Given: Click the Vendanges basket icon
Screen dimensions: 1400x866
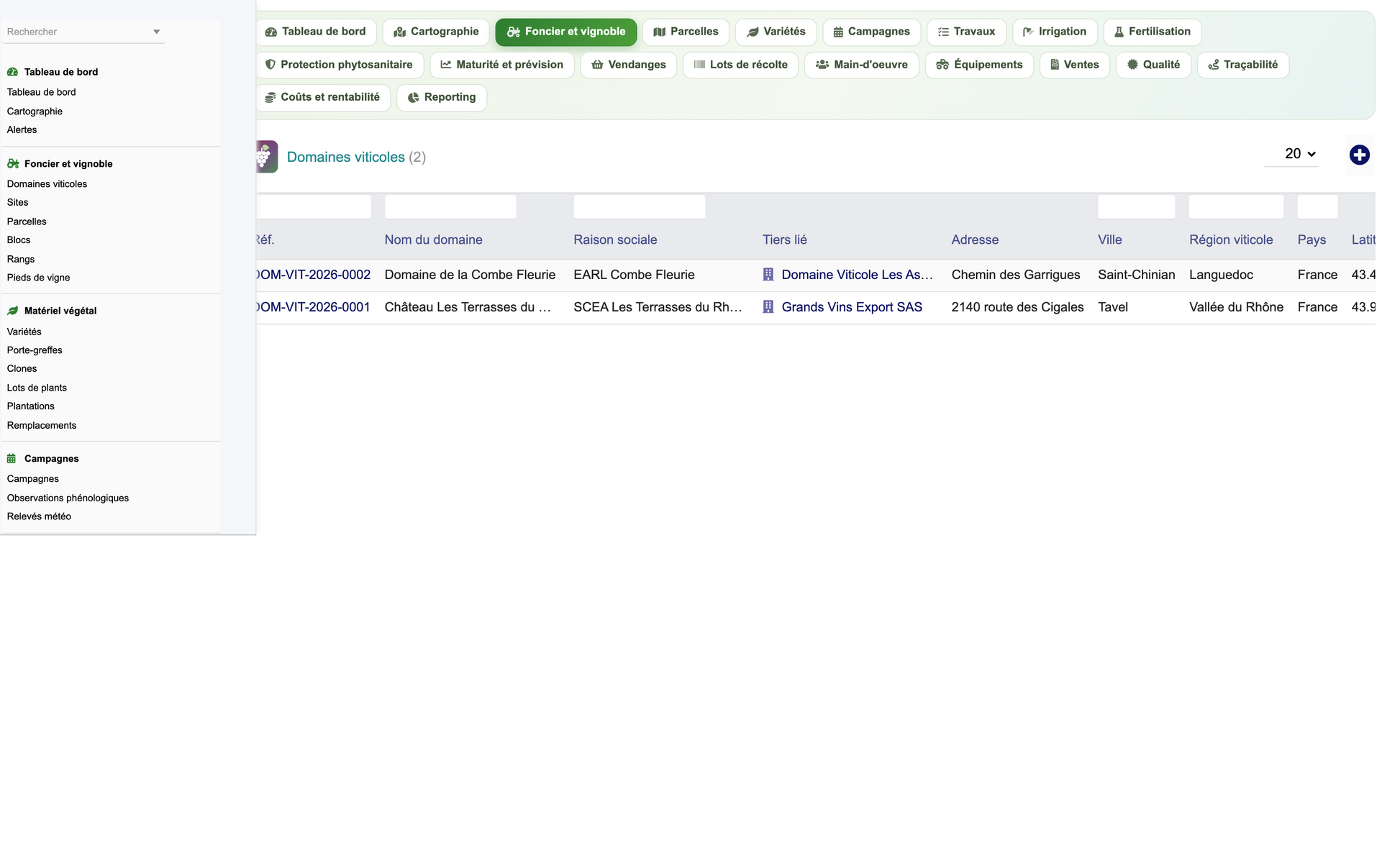Looking at the screenshot, I should [x=597, y=65].
